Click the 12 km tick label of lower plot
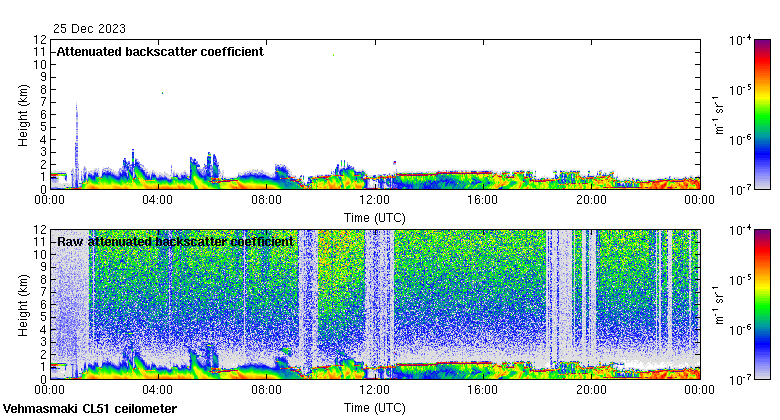Viewport: 780px width, 420px height. (40, 230)
